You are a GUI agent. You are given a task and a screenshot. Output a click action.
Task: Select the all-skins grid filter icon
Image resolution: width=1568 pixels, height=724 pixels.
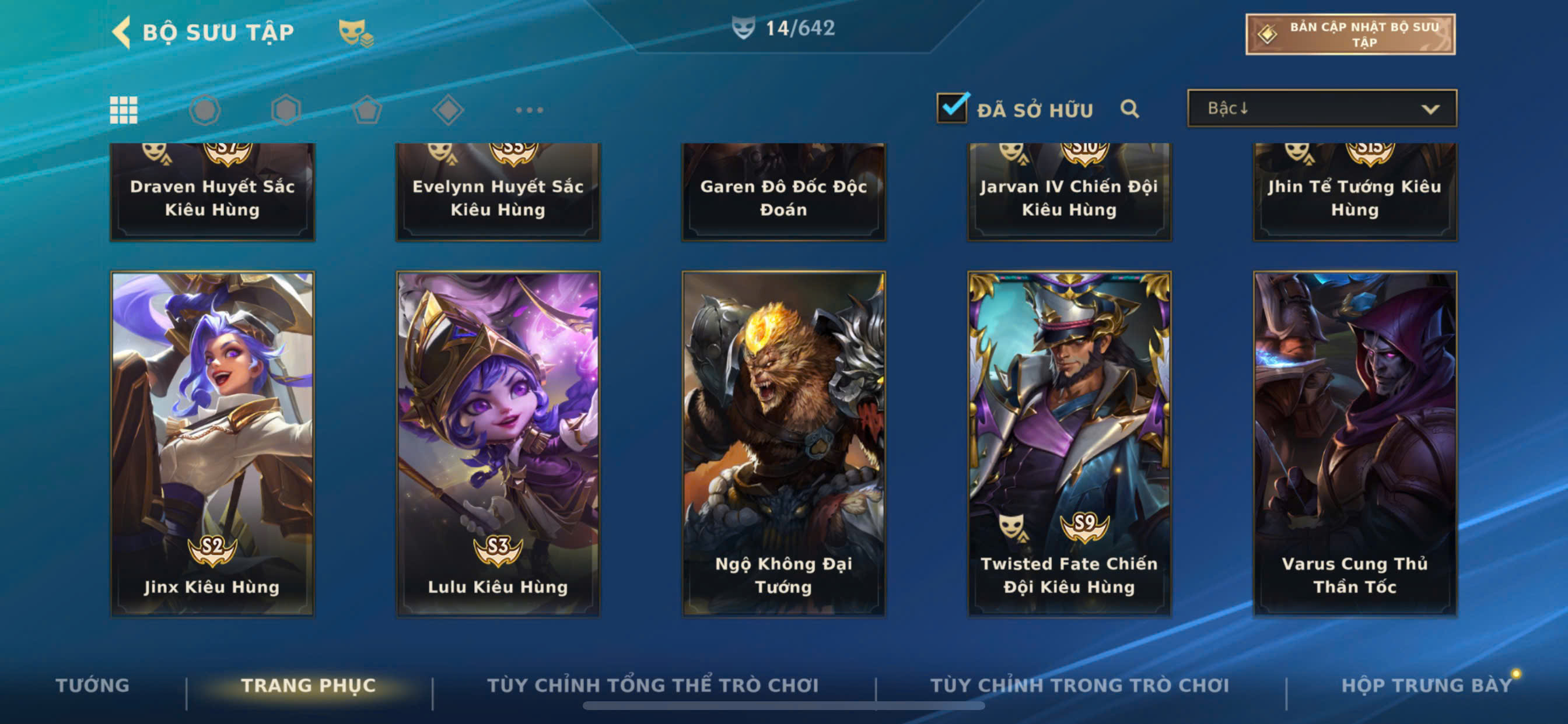click(124, 110)
